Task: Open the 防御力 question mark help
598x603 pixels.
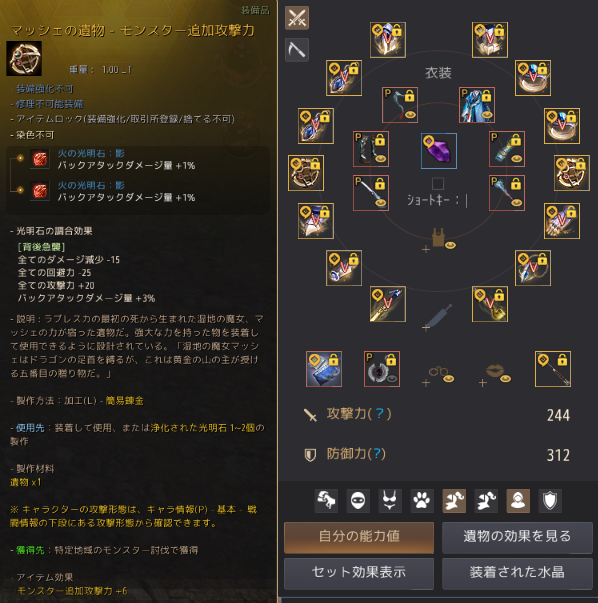Action: (377, 454)
